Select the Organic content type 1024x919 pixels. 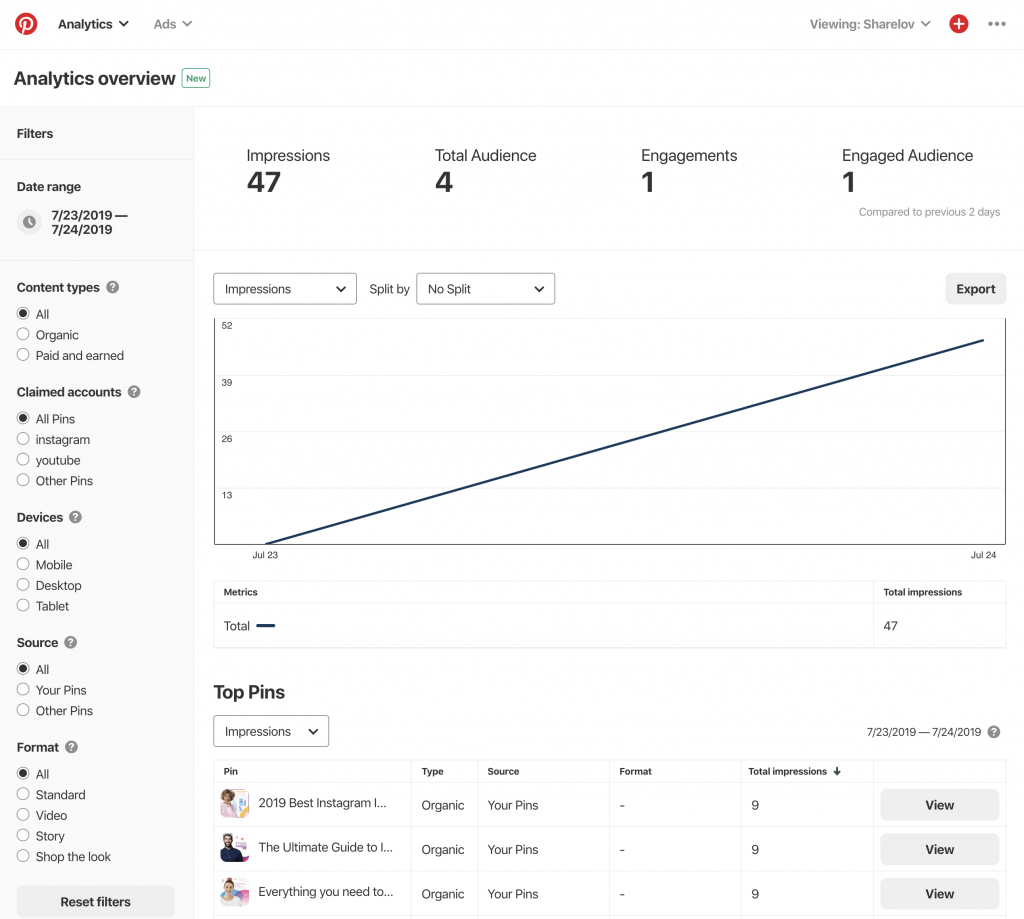coord(21,334)
